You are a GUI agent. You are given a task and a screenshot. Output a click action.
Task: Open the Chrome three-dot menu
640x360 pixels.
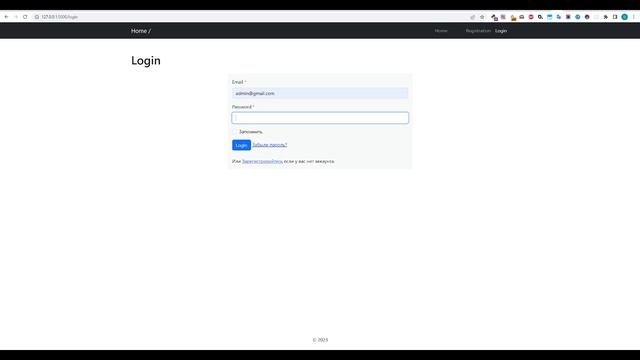point(634,17)
